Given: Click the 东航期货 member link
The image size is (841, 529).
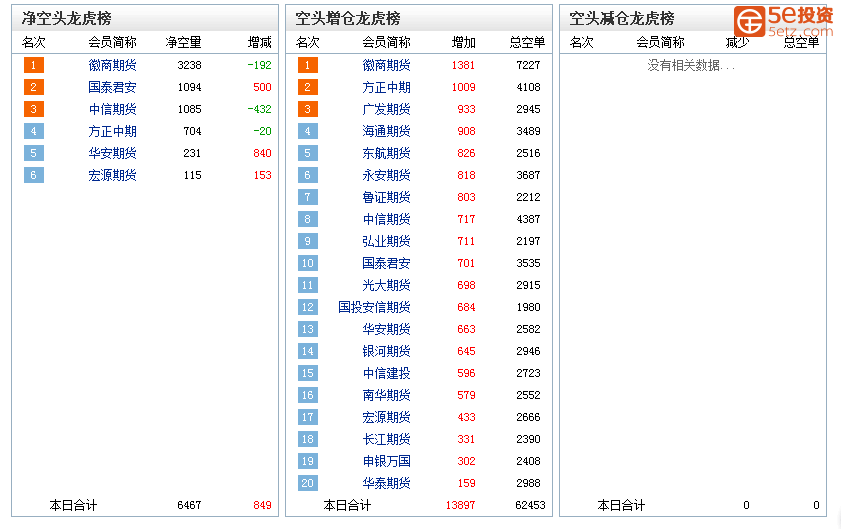Looking at the screenshot, I should pyautogui.click(x=386, y=153).
